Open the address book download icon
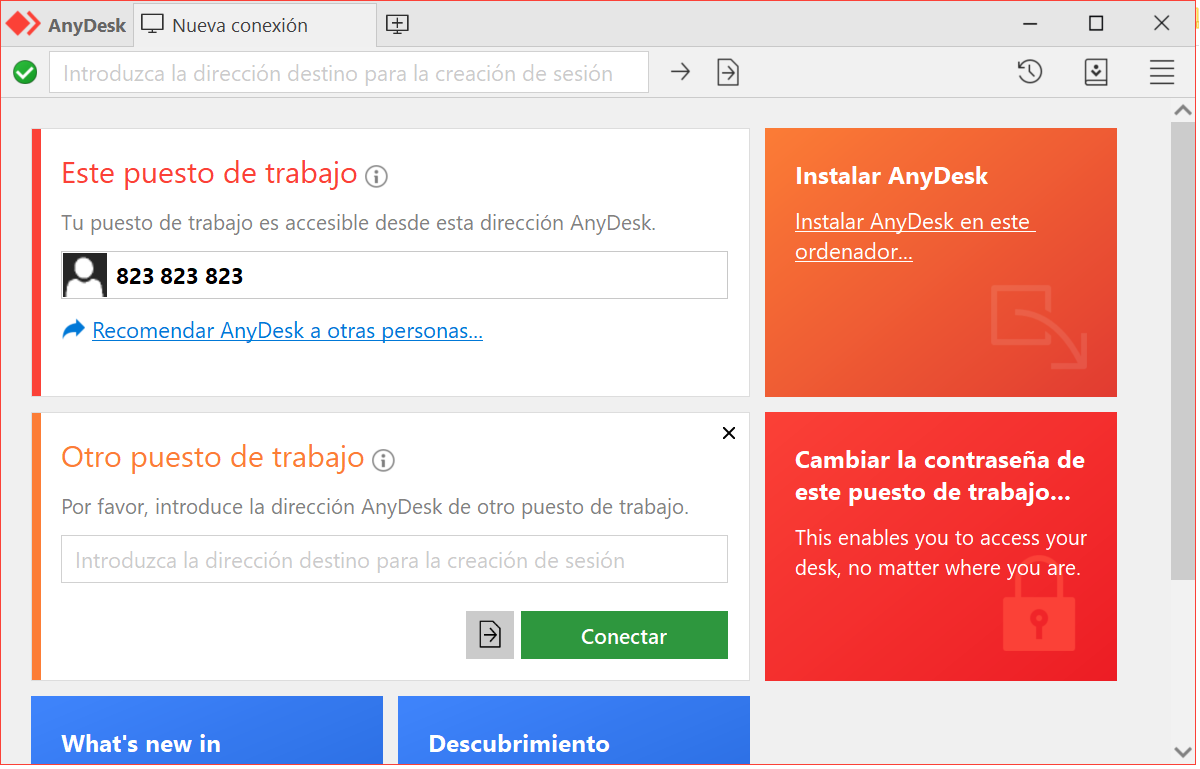Image resolution: width=1200 pixels, height=769 pixels. click(x=1096, y=72)
